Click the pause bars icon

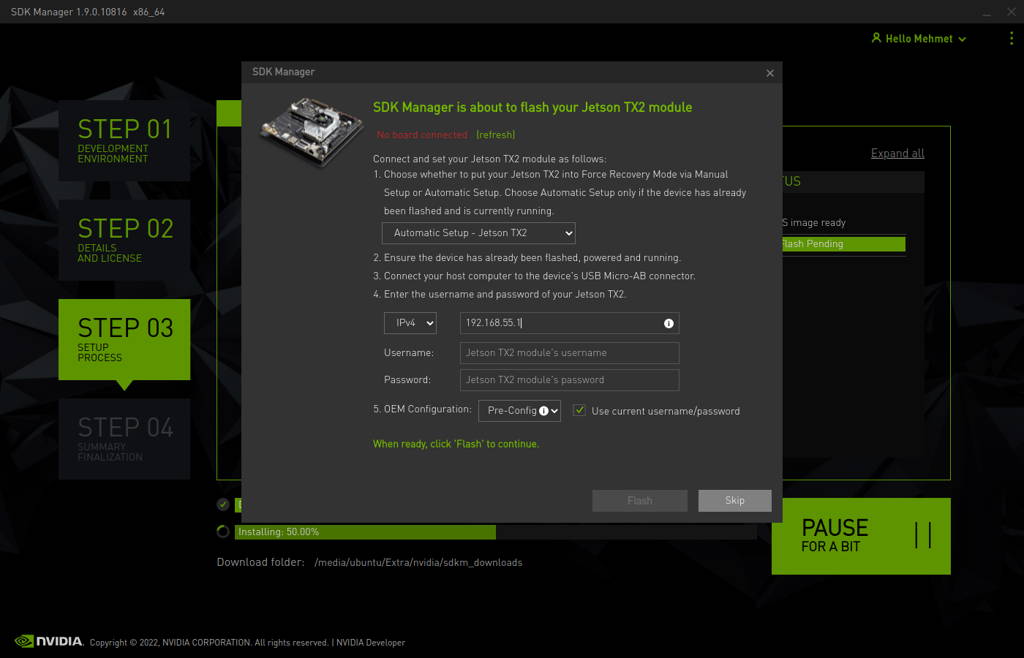pyautogui.click(x=923, y=535)
